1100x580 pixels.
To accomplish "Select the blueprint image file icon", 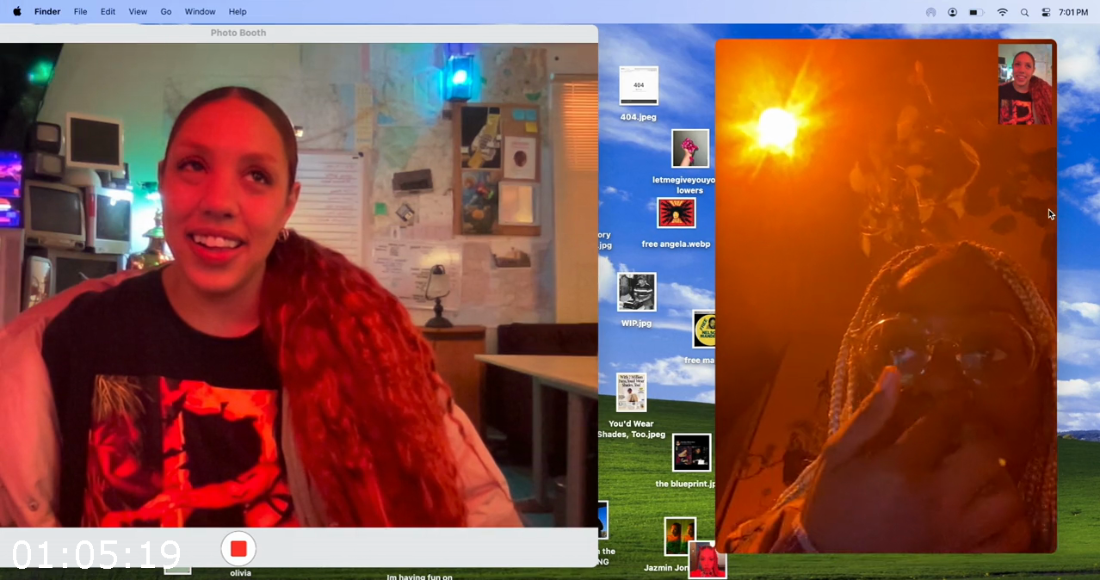I will coord(692,452).
